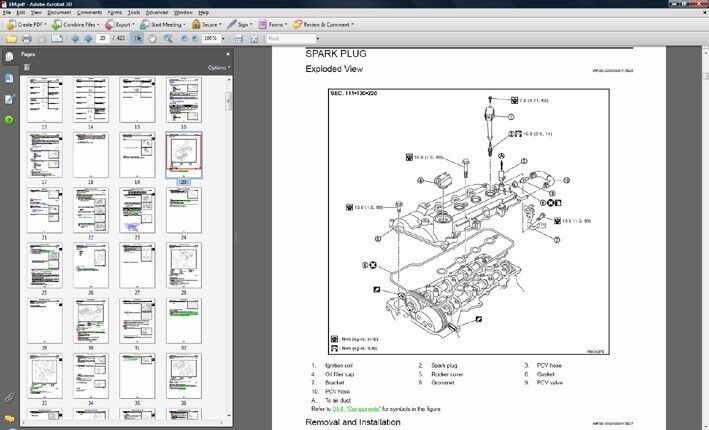Viewport: 709px width, 430px height.
Task: Click the page number input field
Action: (103, 38)
